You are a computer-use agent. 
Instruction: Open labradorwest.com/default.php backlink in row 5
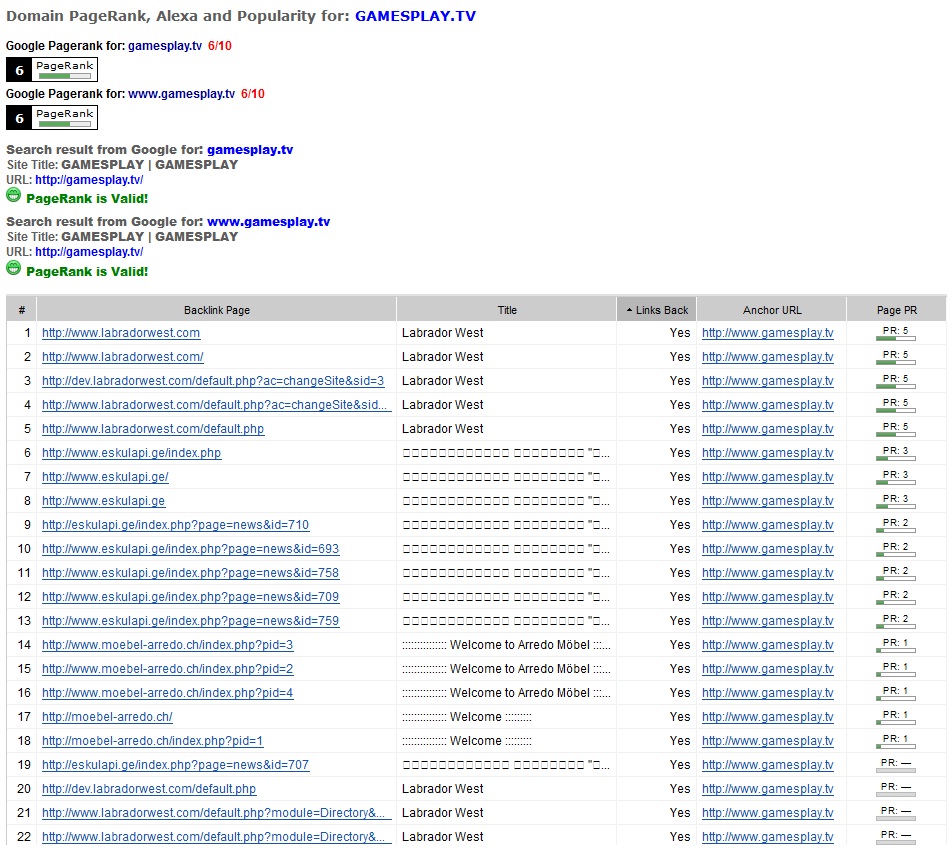point(153,429)
